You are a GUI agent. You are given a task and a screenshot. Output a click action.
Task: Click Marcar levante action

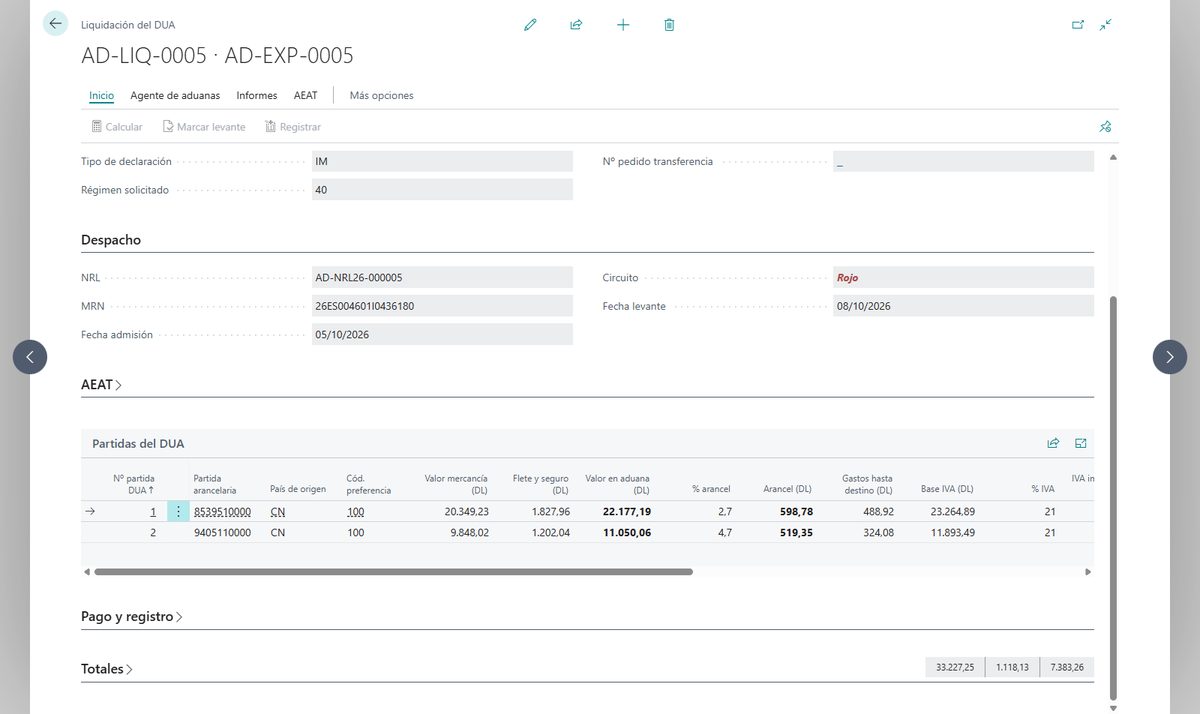pyautogui.click(x=204, y=127)
